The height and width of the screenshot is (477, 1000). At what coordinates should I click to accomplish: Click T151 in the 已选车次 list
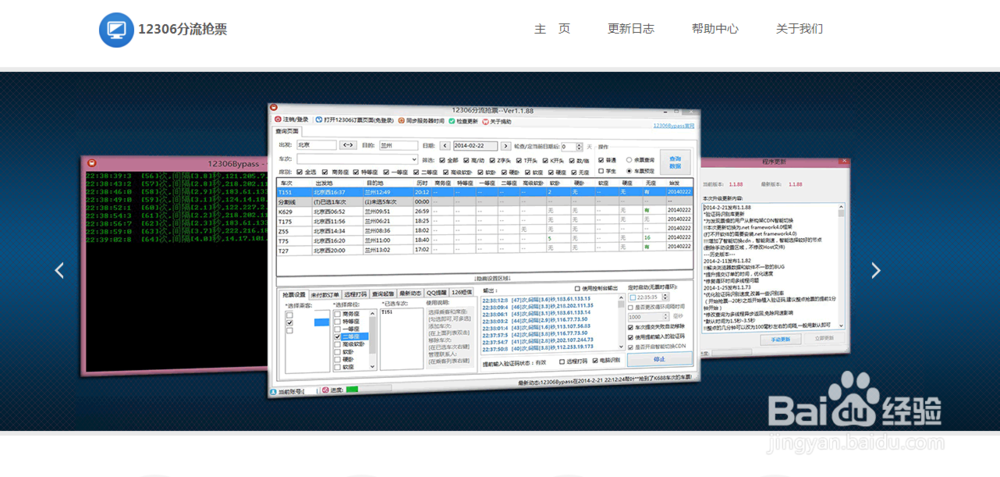(386, 312)
